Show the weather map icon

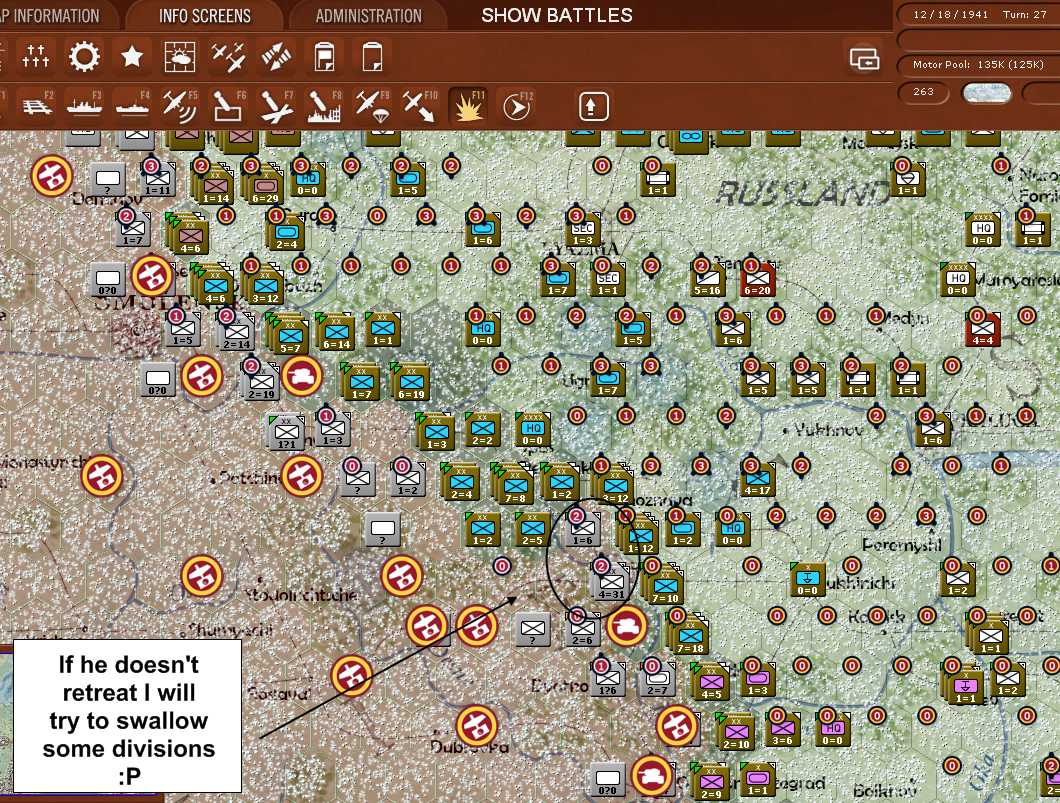point(180,57)
